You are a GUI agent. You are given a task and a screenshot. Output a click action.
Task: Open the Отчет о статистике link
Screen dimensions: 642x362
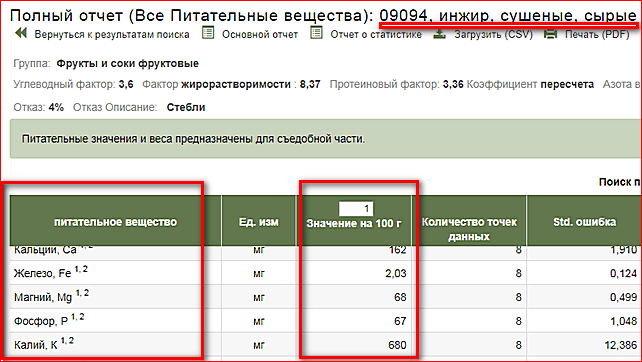click(x=376, y=34)
